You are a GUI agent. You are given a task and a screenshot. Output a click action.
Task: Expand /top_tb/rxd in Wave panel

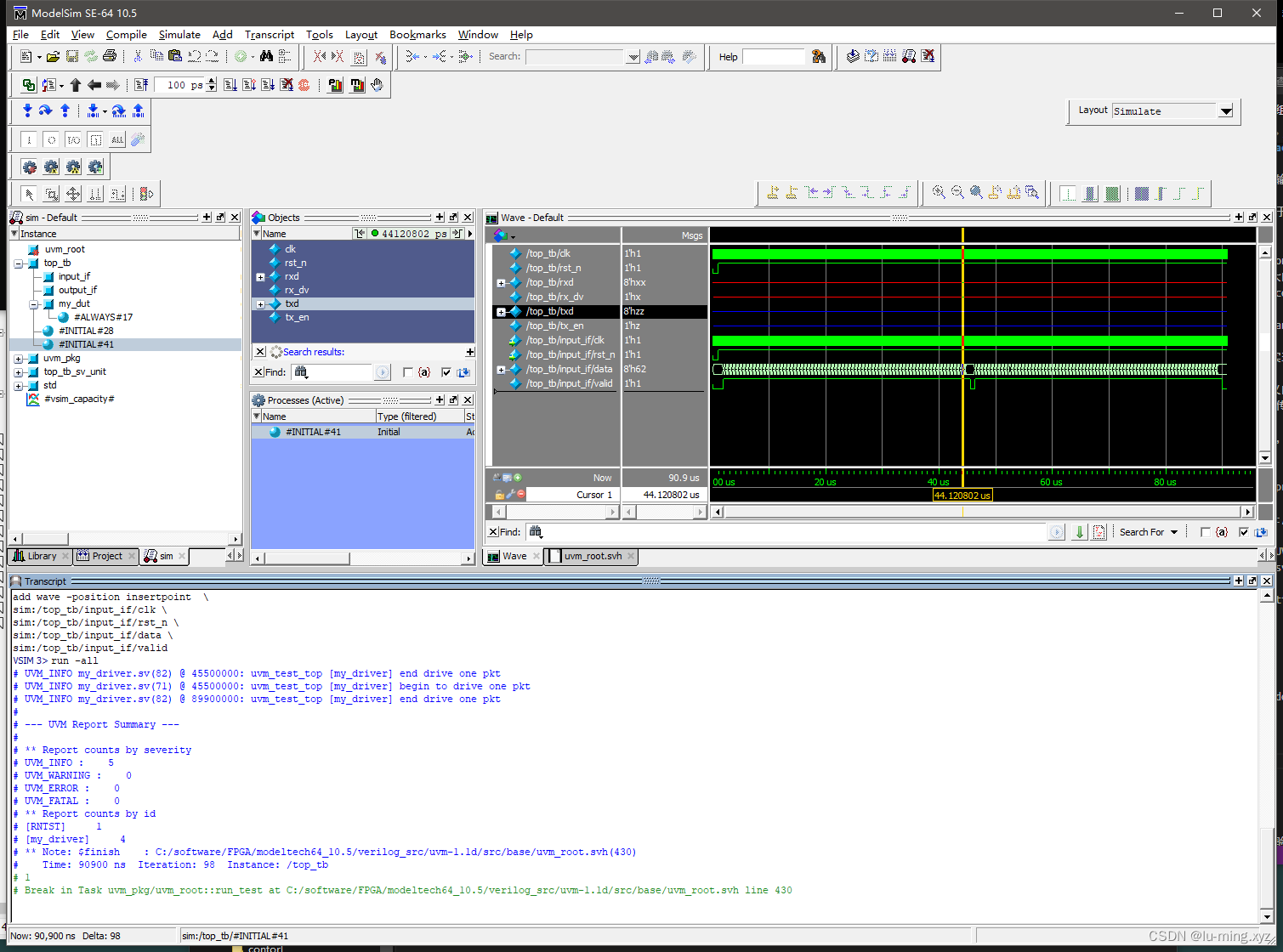point(501,283)
